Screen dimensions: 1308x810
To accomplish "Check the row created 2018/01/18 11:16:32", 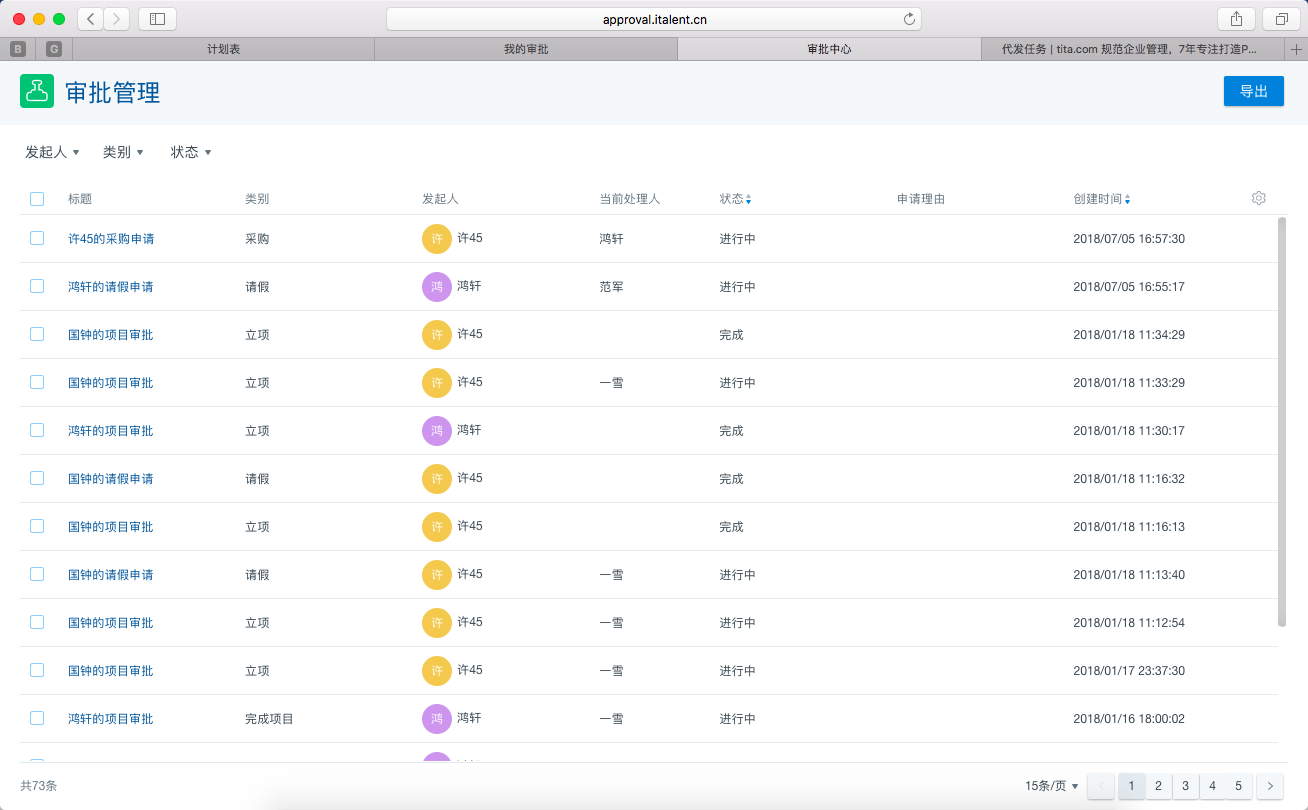I will coord(37,478).
